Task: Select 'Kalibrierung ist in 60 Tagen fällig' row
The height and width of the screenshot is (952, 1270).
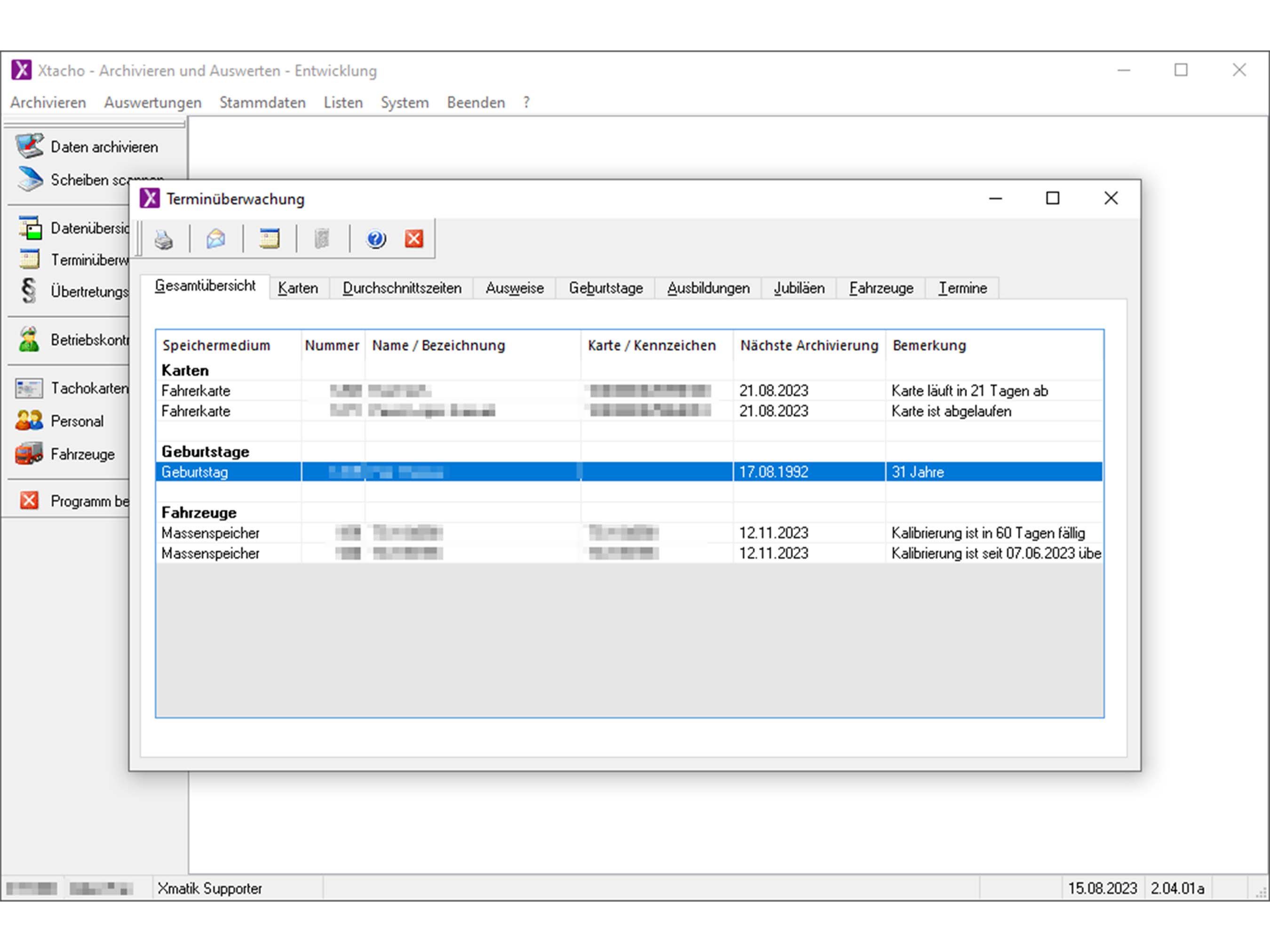Action: (x=629, y=533)
